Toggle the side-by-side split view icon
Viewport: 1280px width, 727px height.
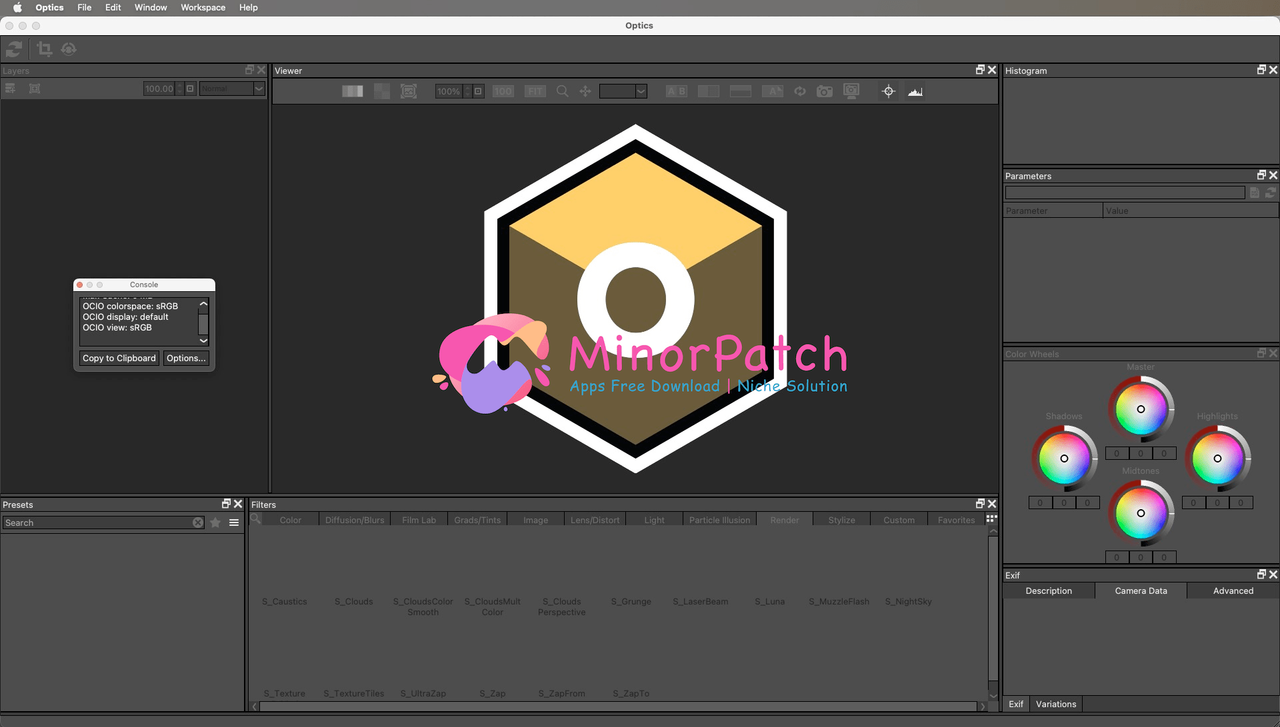(708, 91)
